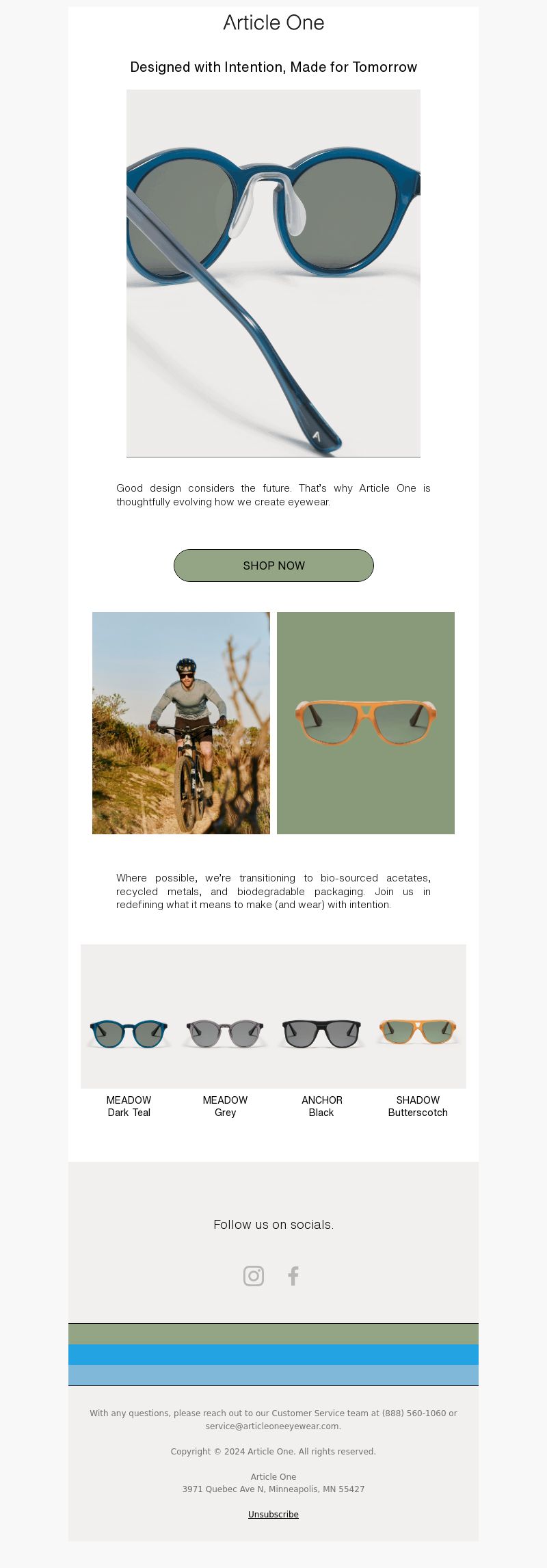Click the MEADOW Dark Teal label
547x1568 pixels.
[129, 1106]
